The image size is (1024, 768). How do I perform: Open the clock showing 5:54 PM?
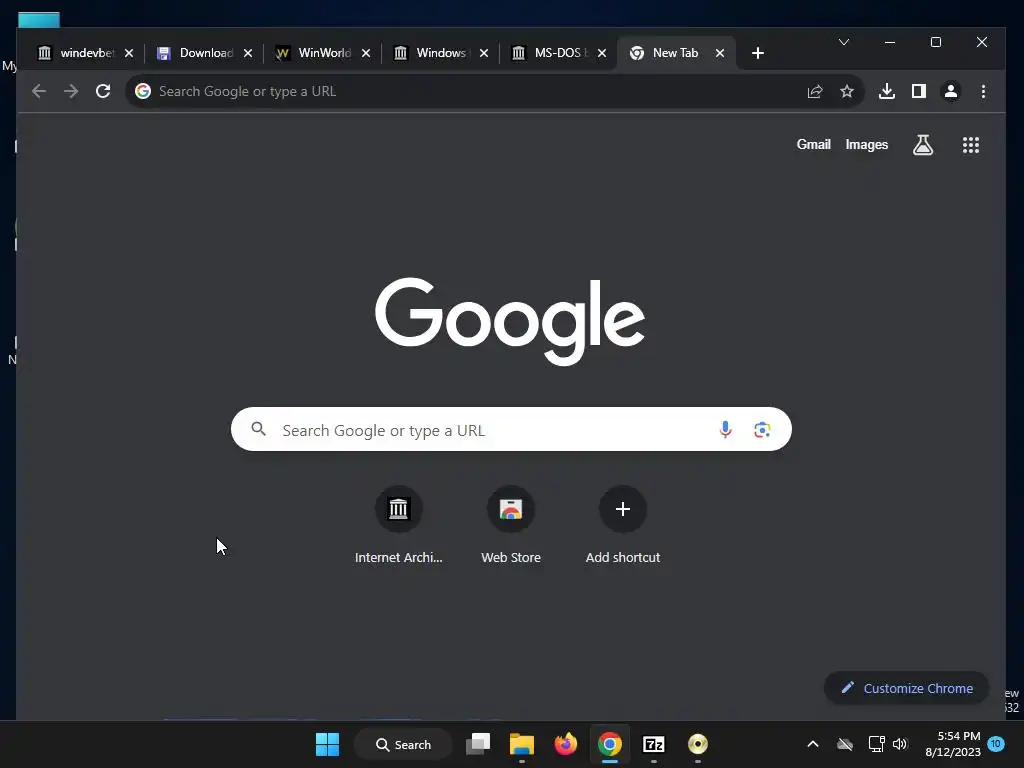point(953,744)
